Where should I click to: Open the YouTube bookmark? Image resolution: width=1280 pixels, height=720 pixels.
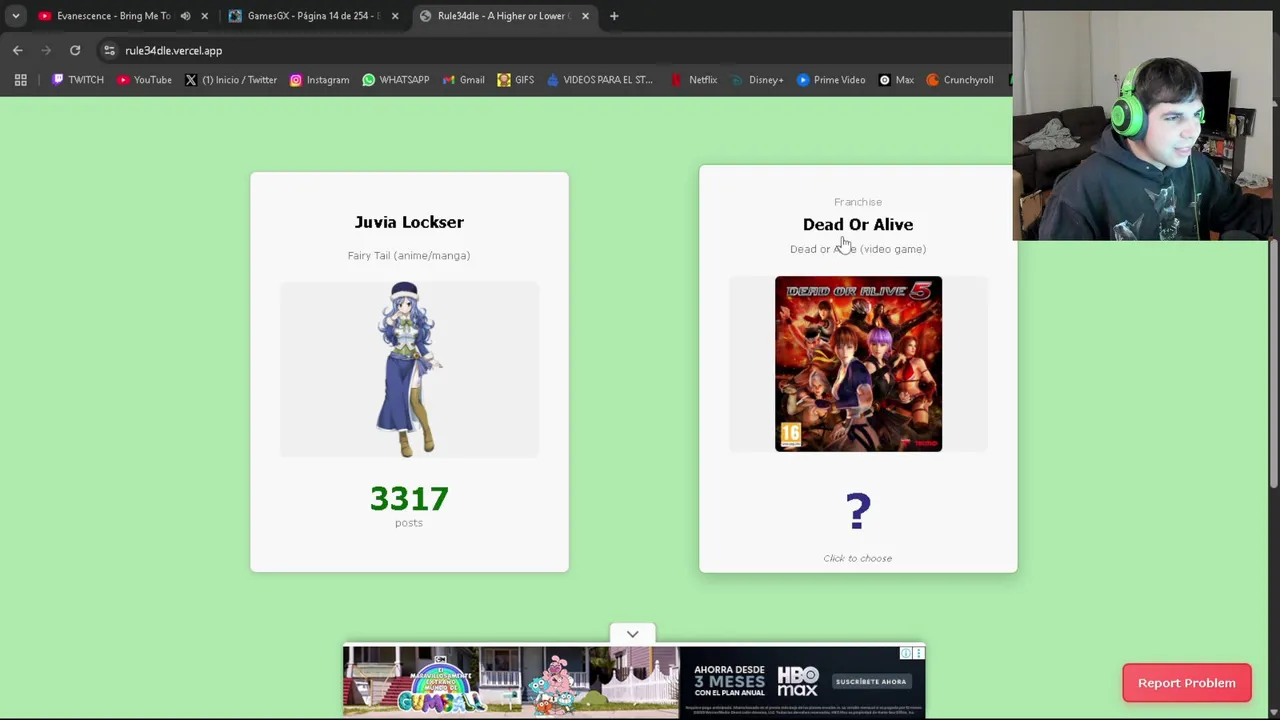click(x=144, y=80)
